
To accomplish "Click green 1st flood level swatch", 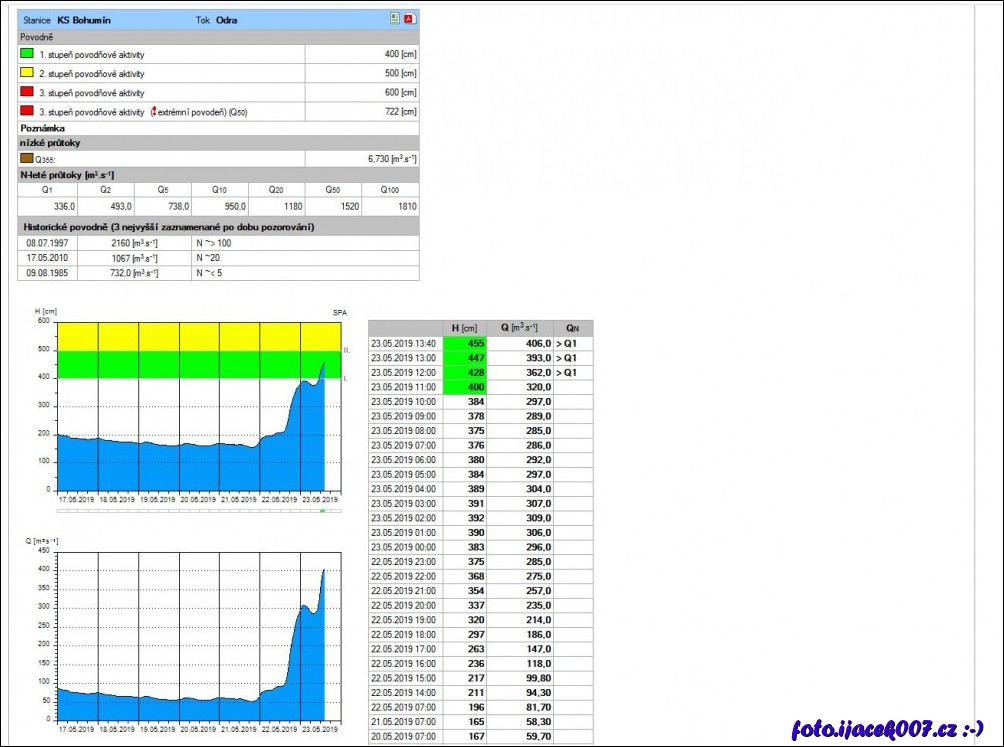I will [27, 55].
